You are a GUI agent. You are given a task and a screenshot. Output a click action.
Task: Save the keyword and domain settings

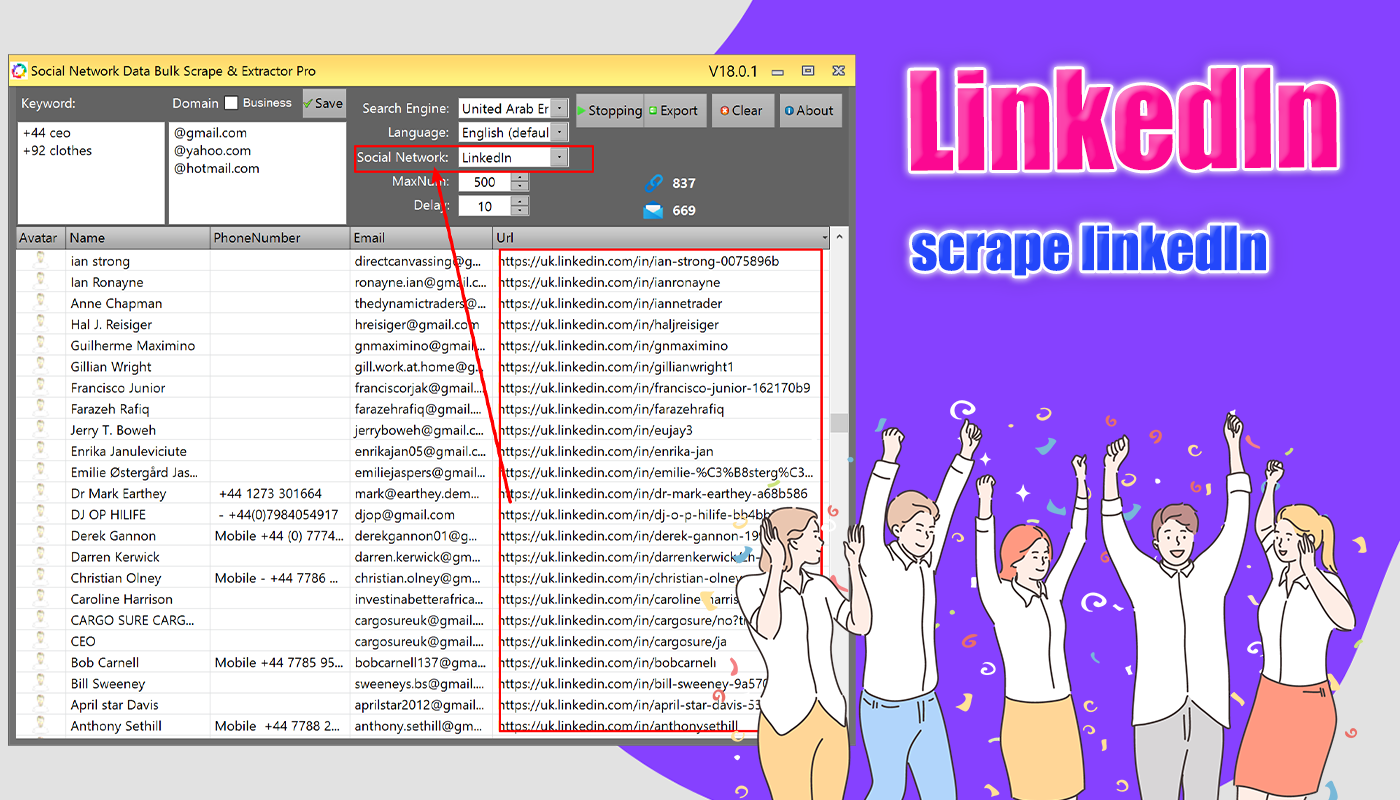pyautogui.click(x=324, y=103)
